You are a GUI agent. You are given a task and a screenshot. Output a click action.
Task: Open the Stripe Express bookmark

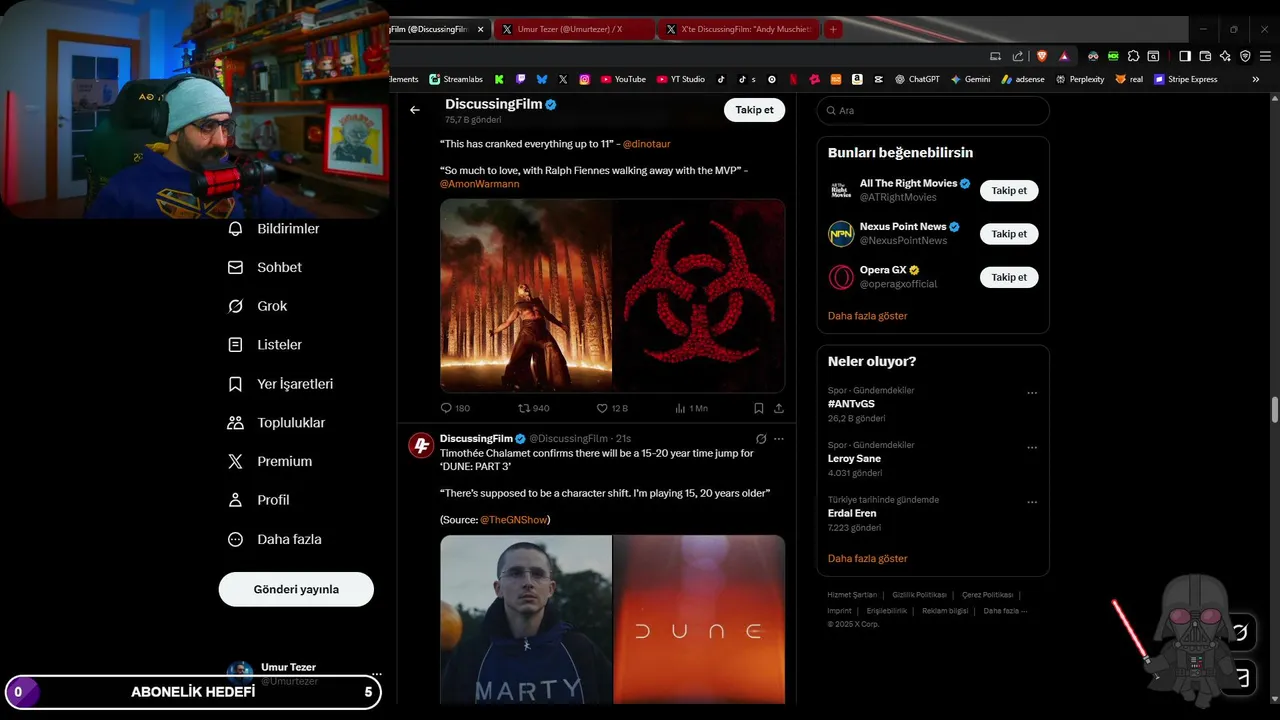pyautogui.click(x=1186, y=79)
